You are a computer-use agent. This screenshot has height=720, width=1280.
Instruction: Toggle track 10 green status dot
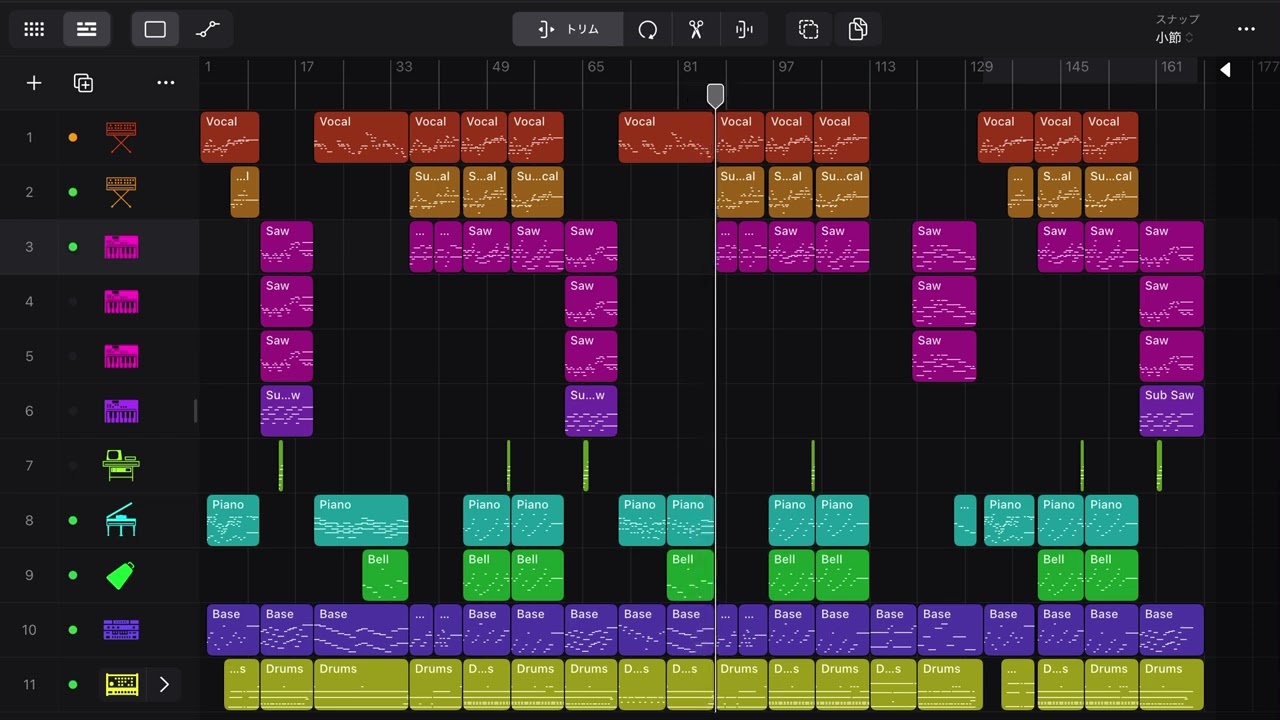72,630
